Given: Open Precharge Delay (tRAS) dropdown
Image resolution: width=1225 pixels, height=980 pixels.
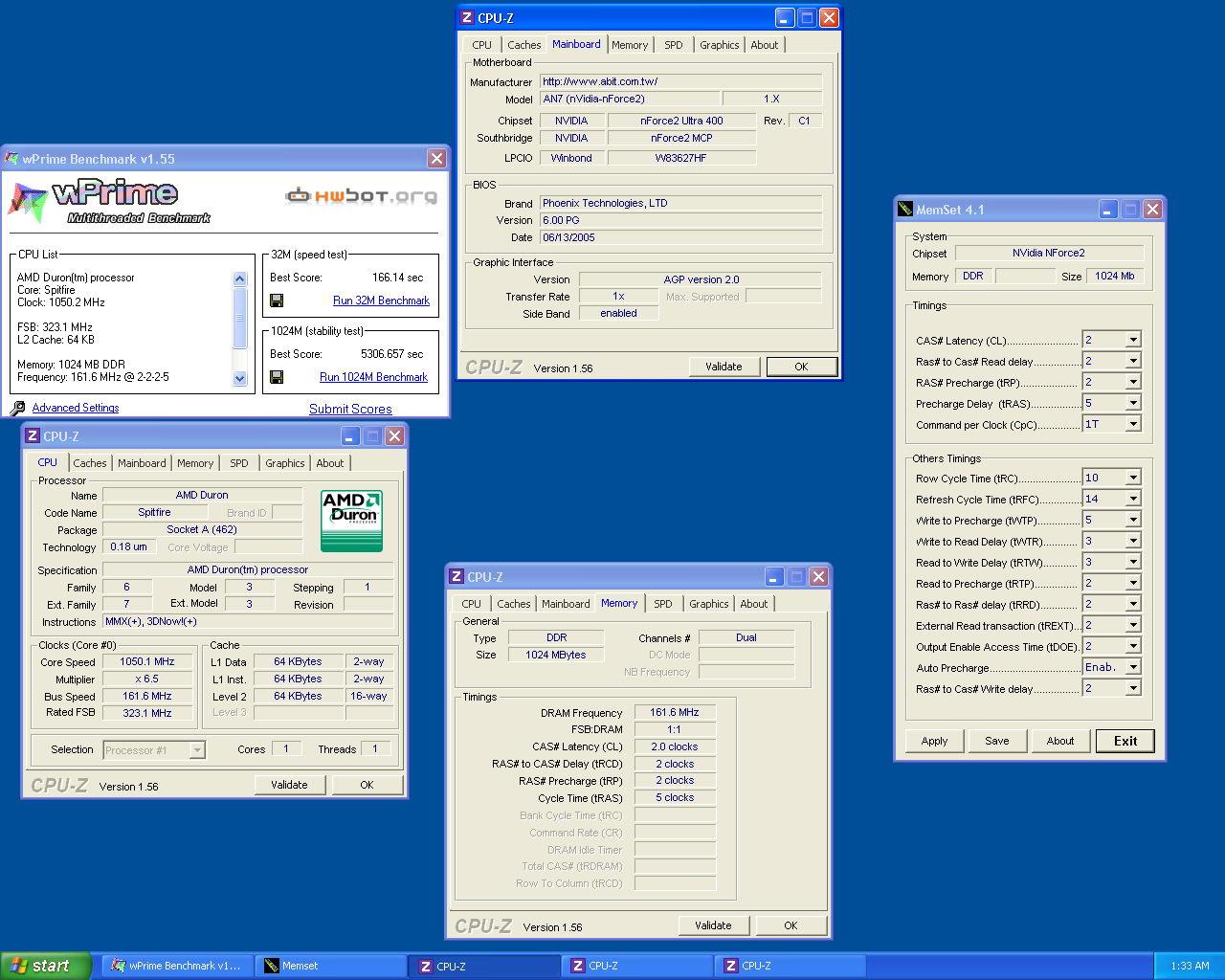Looking at the screenshot, I should coord(1133,403).
